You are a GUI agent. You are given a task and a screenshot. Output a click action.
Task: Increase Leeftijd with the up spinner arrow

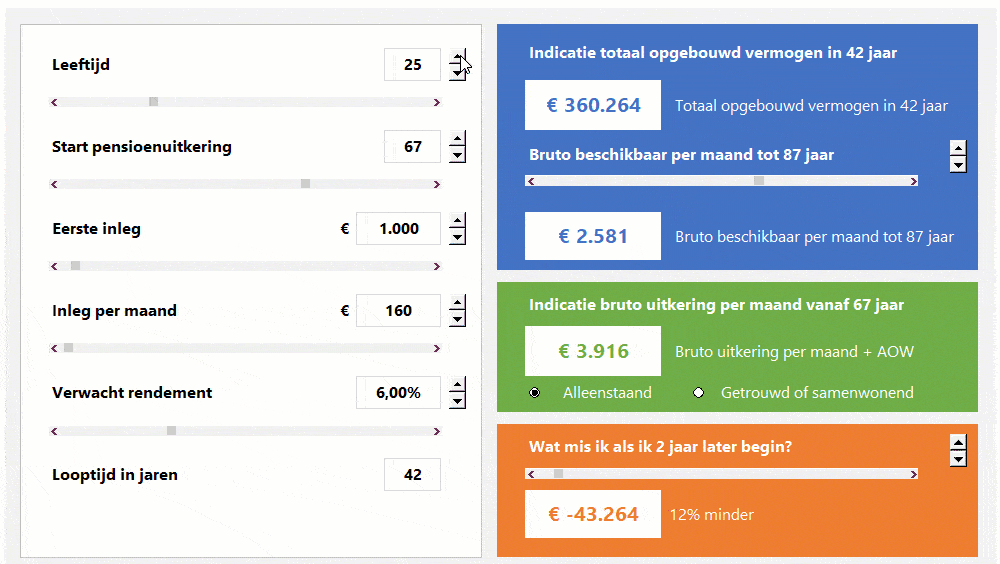(x=457, y=57)
